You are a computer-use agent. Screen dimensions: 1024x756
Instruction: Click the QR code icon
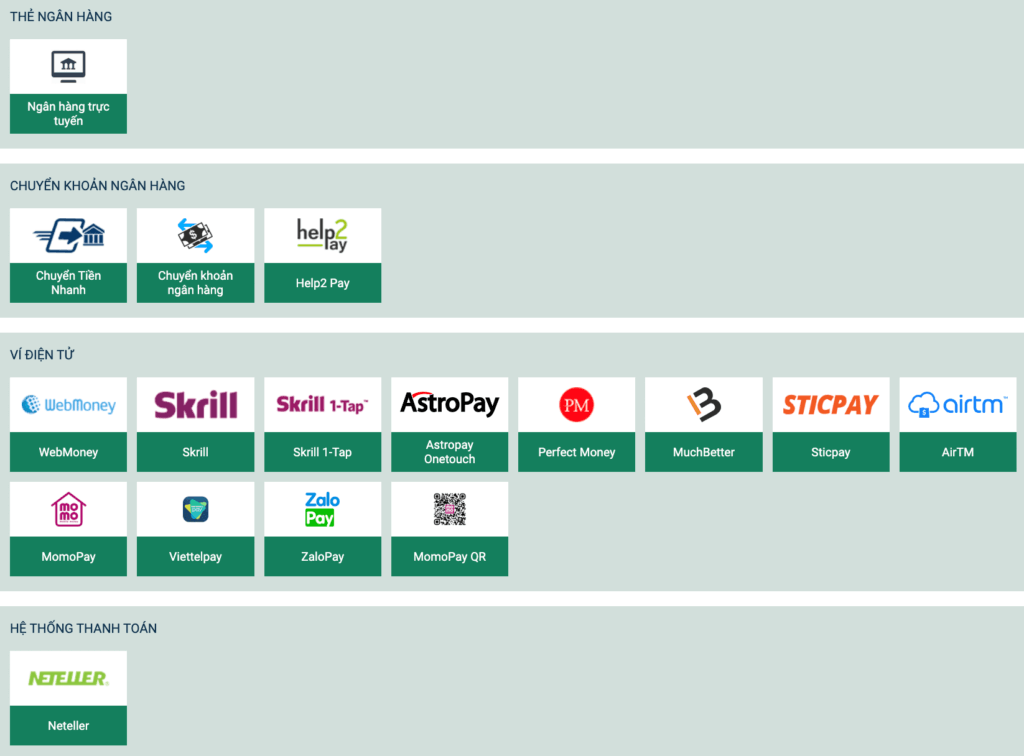[450, 509]
